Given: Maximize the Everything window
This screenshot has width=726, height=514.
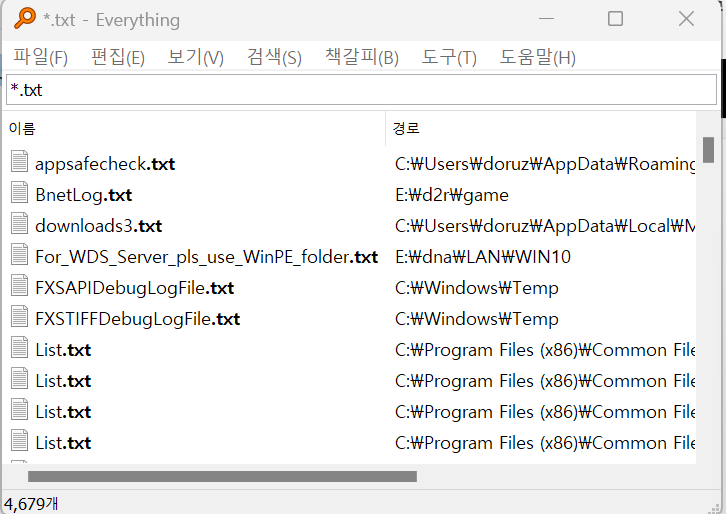Looking at the screenshot, I should 615,19.
